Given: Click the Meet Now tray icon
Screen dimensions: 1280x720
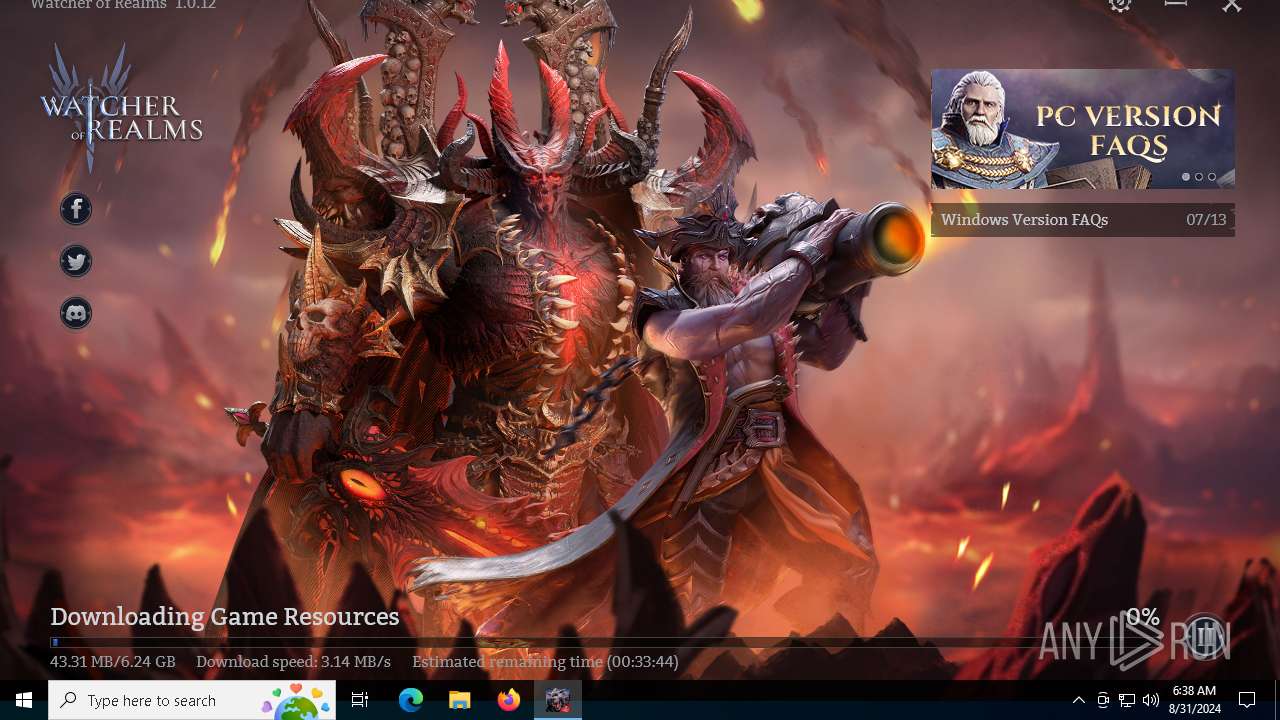Looking at the screenshot, I should (x=1103, y=700).
